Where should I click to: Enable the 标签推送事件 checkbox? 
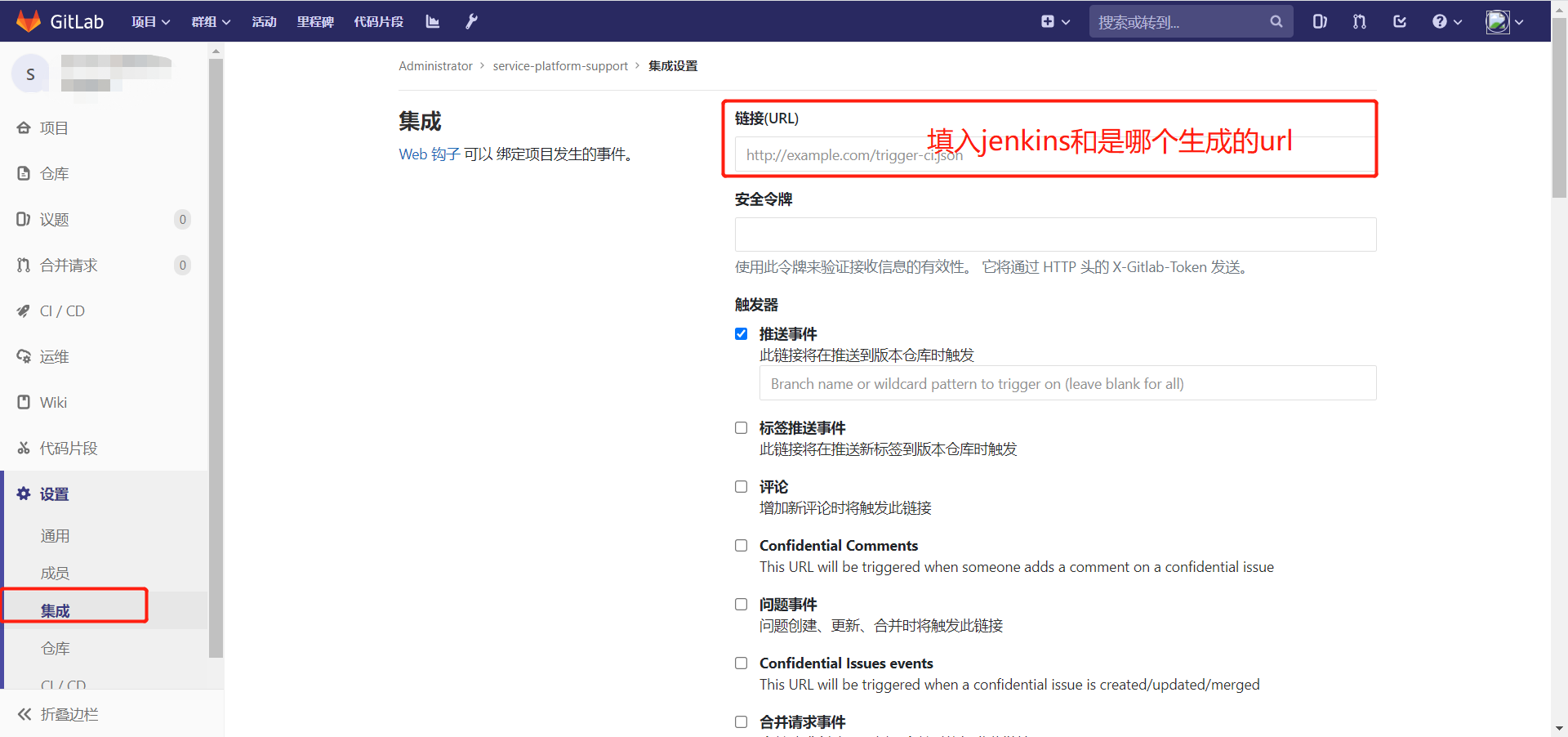(741, 427)
